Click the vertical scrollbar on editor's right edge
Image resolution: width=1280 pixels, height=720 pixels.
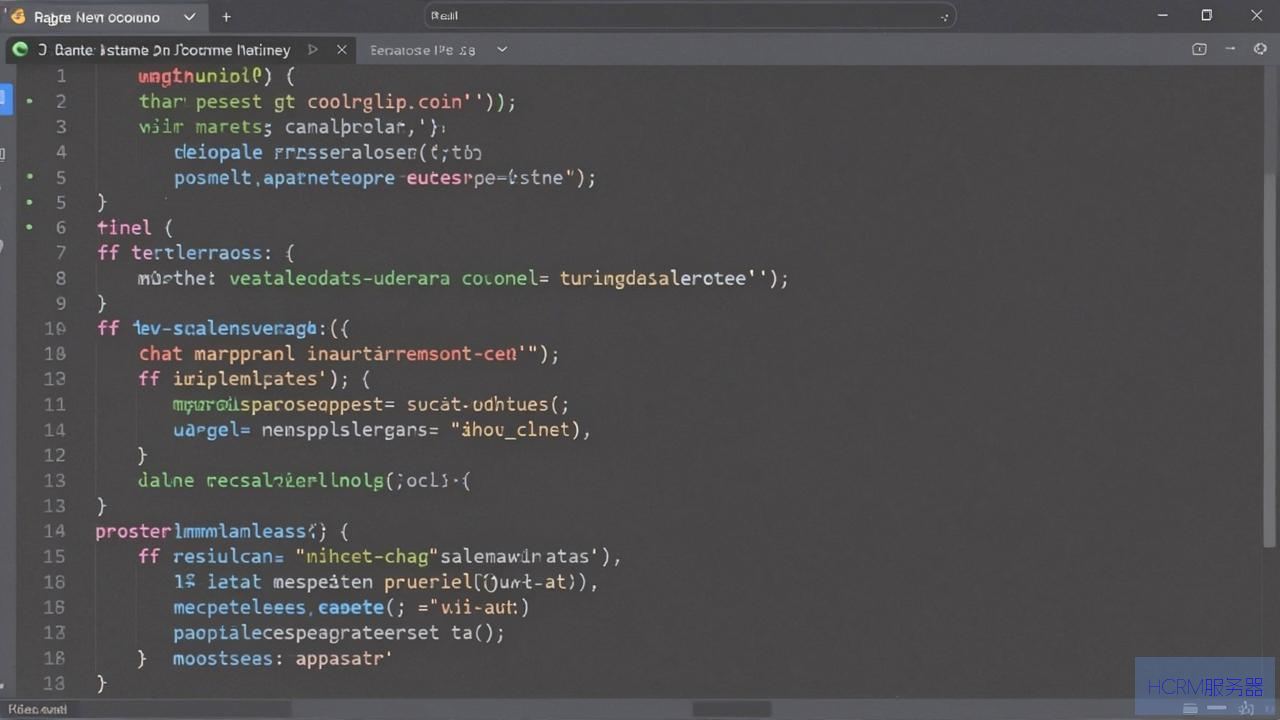[1271, 360]
